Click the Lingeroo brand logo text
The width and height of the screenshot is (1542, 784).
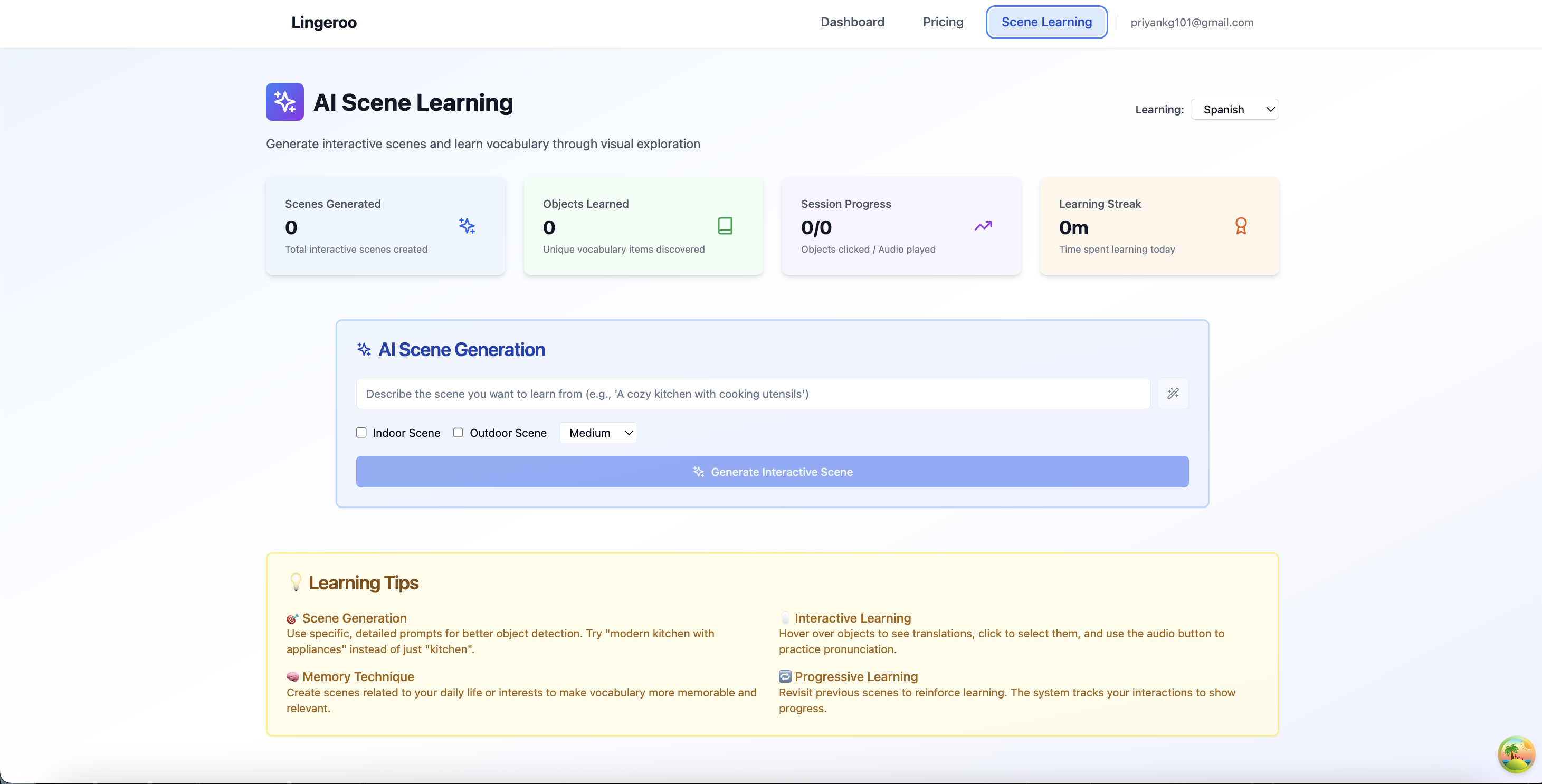click(x=324, y=22)
